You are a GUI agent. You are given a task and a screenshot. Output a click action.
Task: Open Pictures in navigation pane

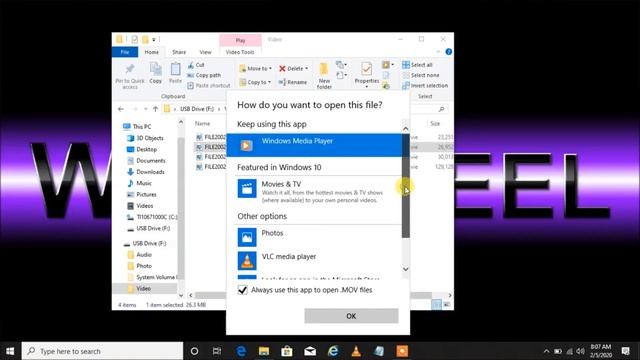coord(142,195)
